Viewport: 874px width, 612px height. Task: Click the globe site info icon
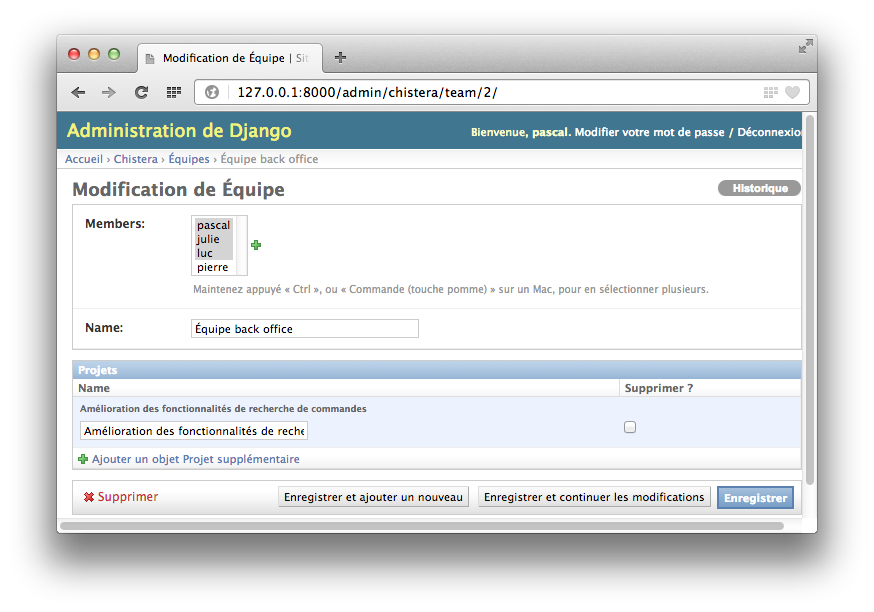[x=212, y=92]
